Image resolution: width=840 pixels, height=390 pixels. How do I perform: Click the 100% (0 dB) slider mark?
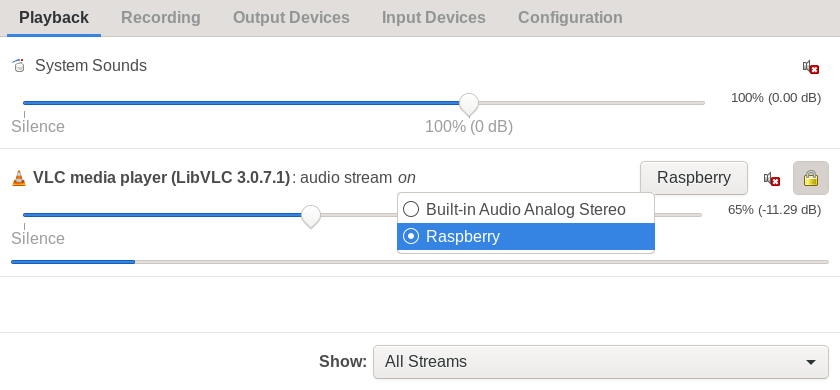tap(469, 126)
